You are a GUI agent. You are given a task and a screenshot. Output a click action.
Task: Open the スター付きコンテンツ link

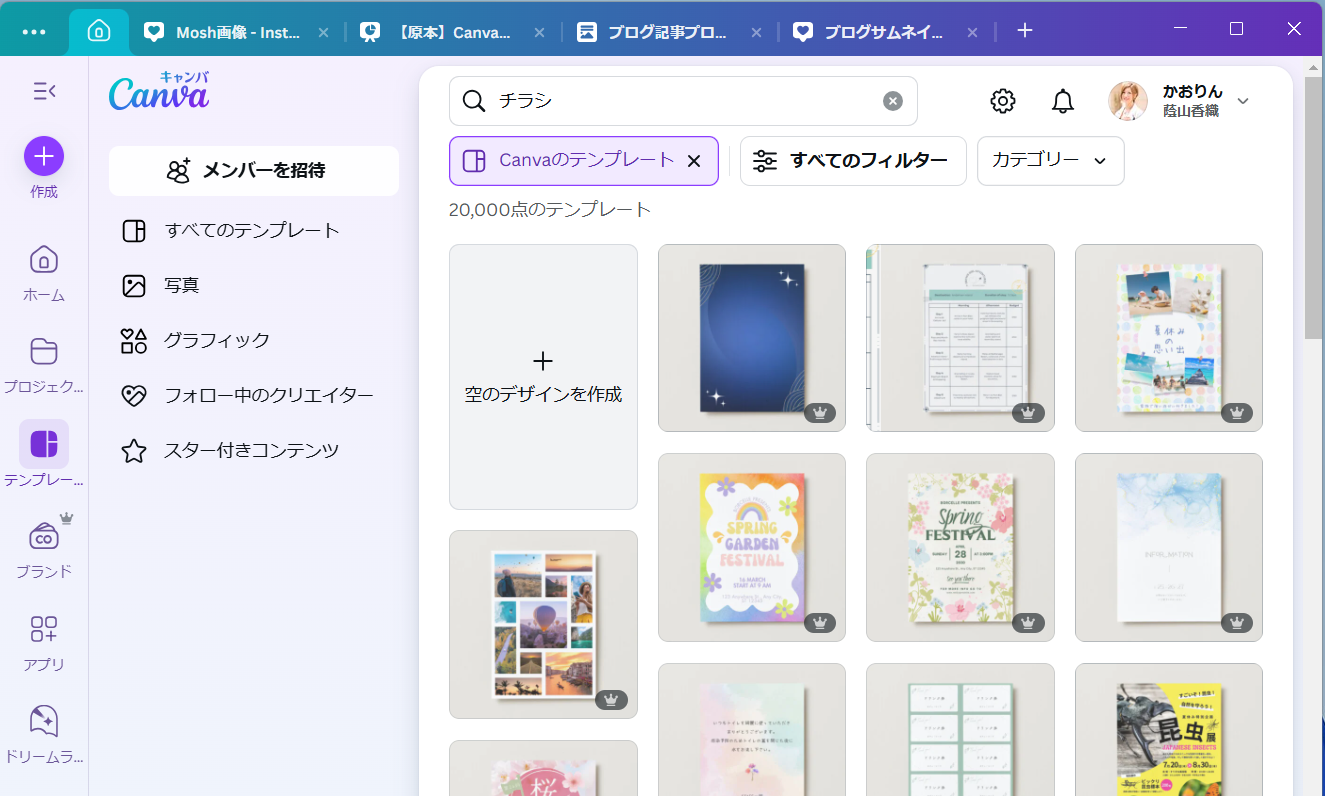click(x=251, y=451)
